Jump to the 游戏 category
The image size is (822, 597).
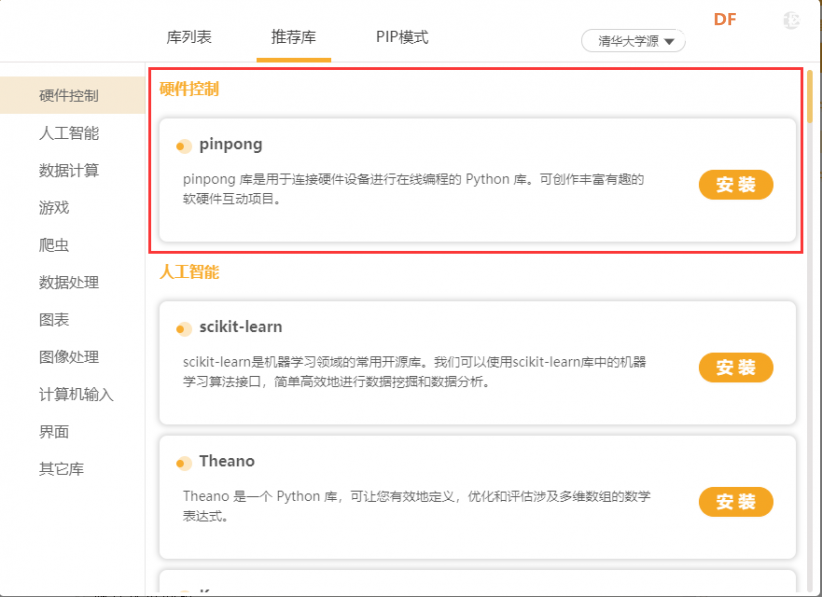tap(54, 208)
